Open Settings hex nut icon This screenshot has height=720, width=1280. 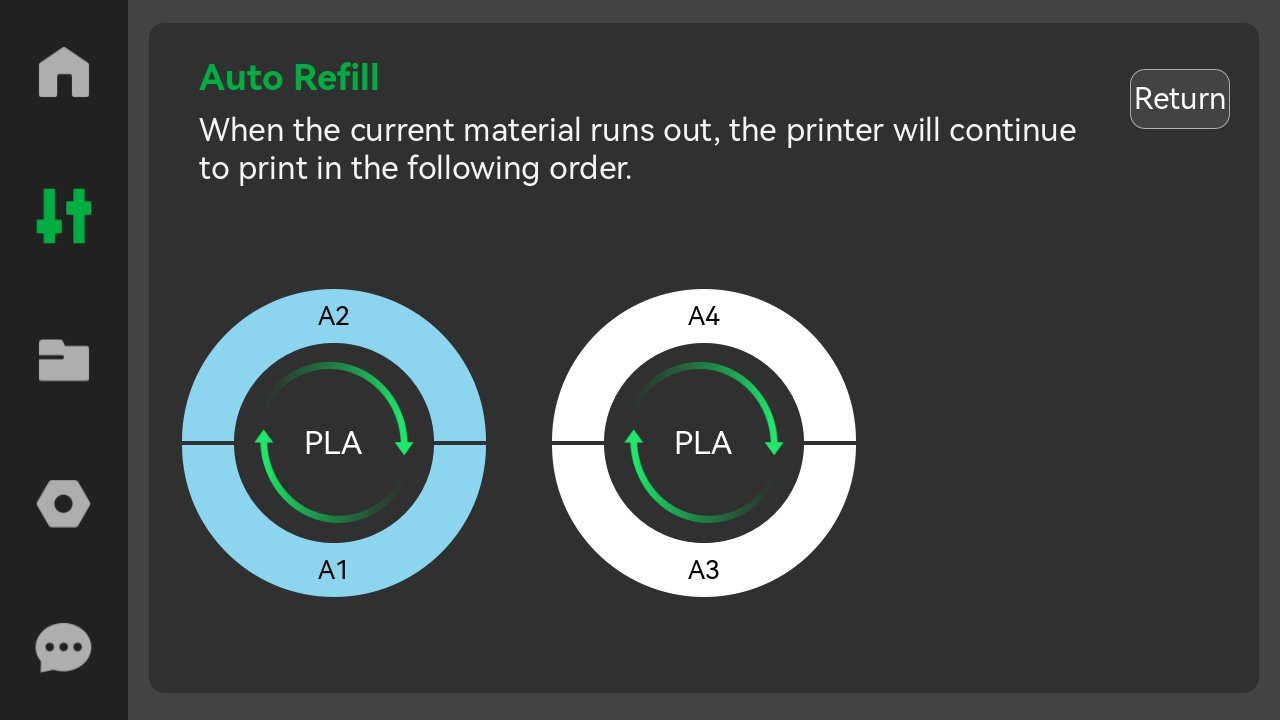click(64, 504)
